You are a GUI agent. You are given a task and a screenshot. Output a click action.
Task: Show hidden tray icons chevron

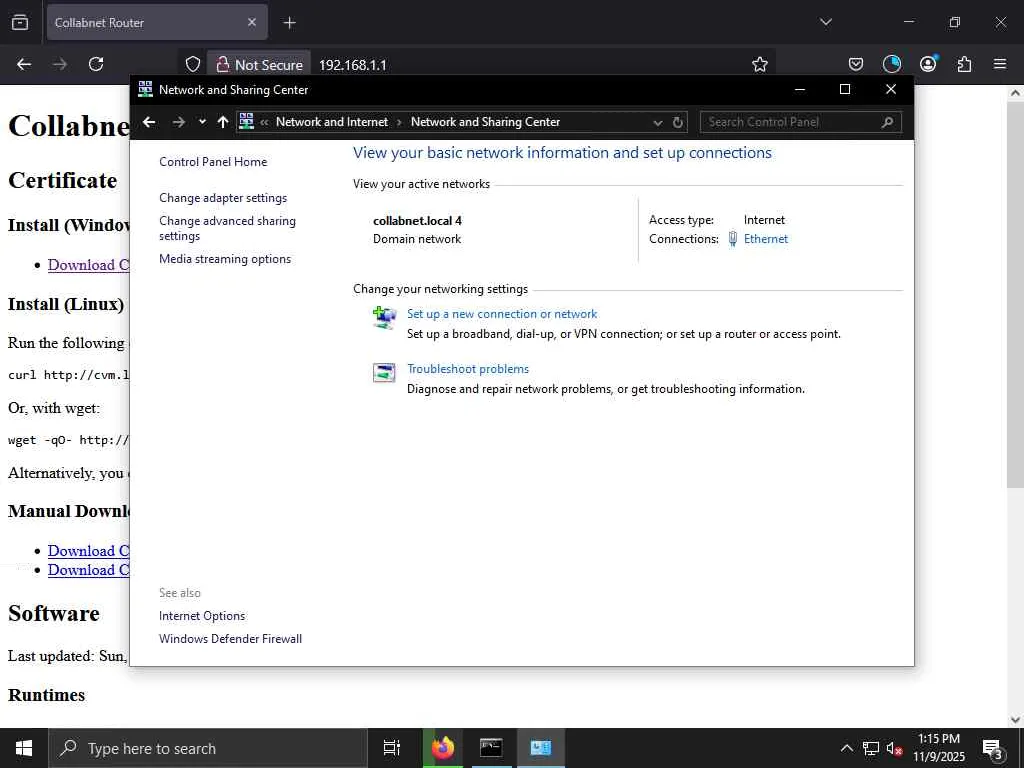(846, 748)
